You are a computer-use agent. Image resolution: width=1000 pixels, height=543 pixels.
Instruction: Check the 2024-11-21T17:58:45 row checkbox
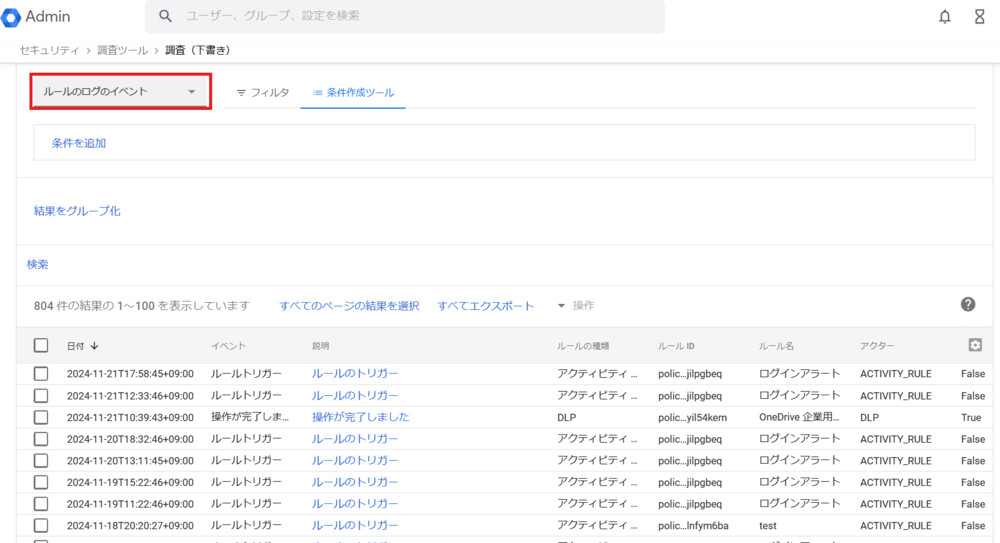41,374
